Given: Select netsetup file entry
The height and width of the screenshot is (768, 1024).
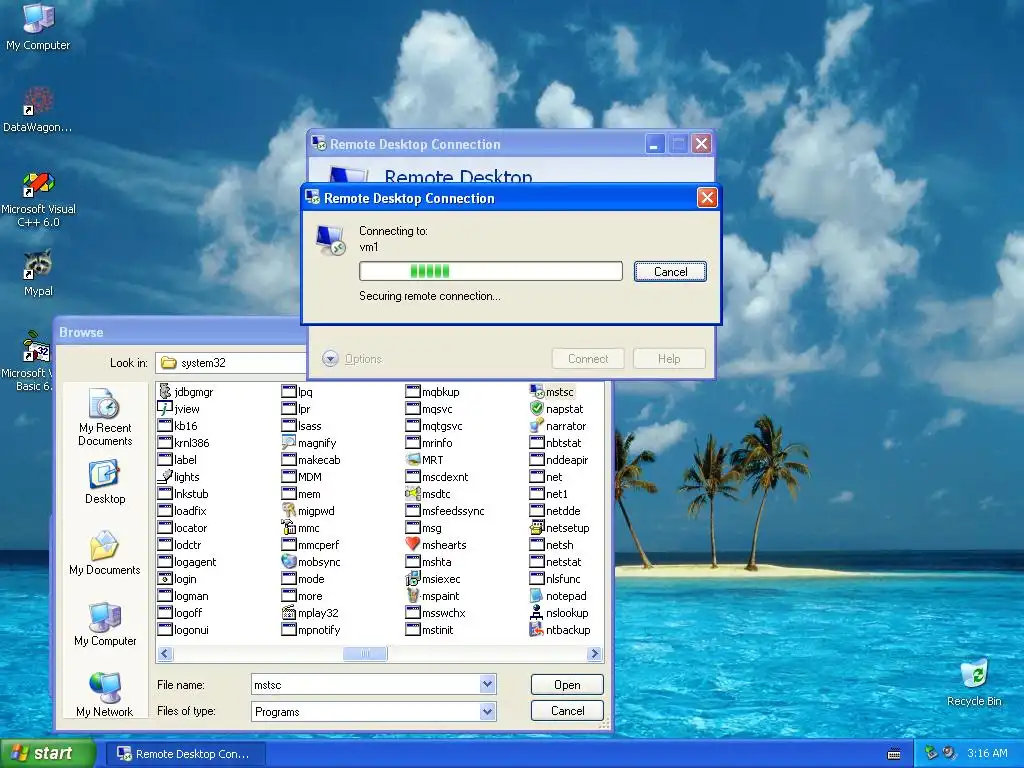Looking at the screenshot, I should [x=559, y=528].
